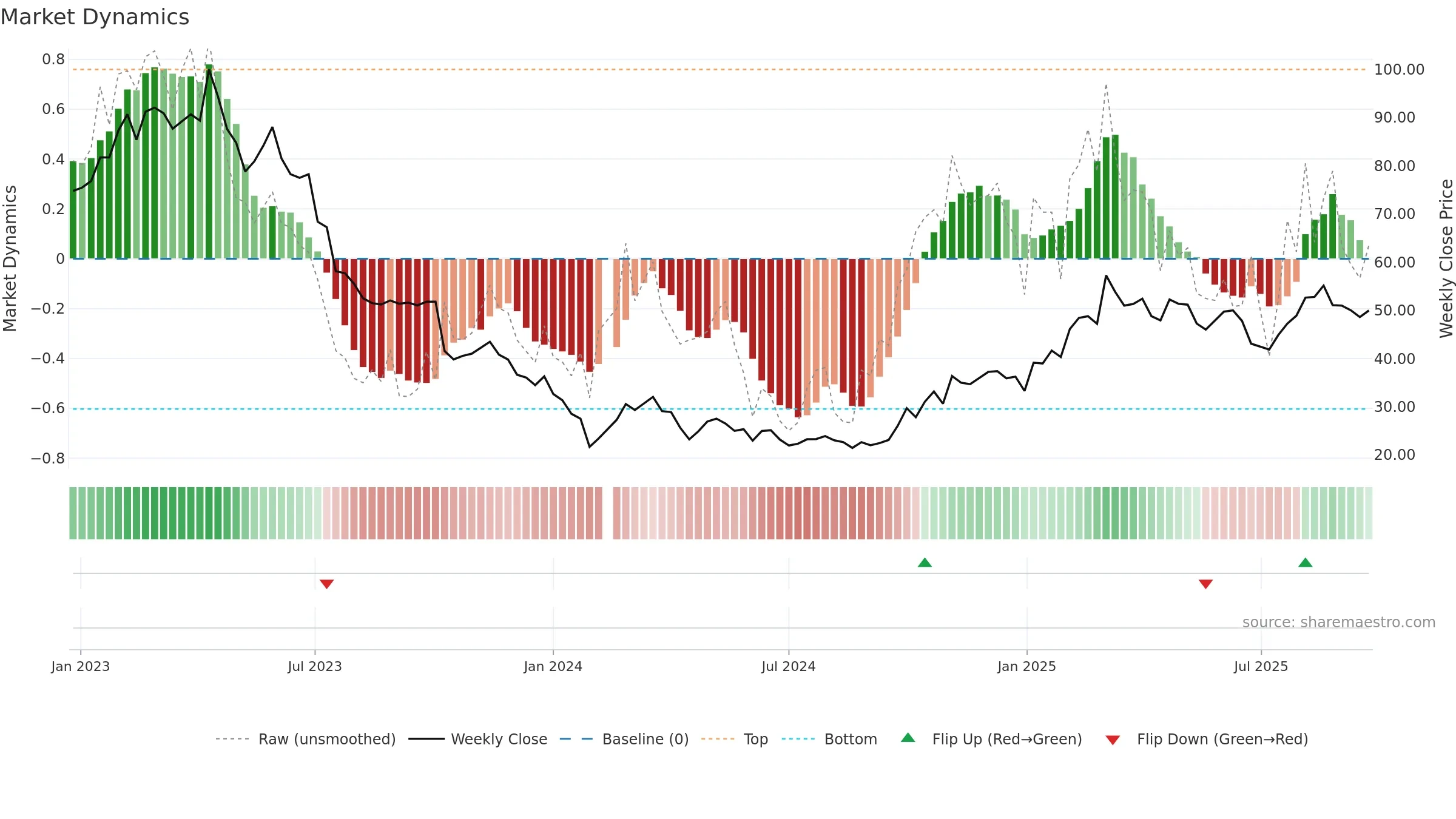The height and width of the screenshot is (819, 1456).
Task: Click the Market Dynamics y-axis title
Action: [10, 258]
